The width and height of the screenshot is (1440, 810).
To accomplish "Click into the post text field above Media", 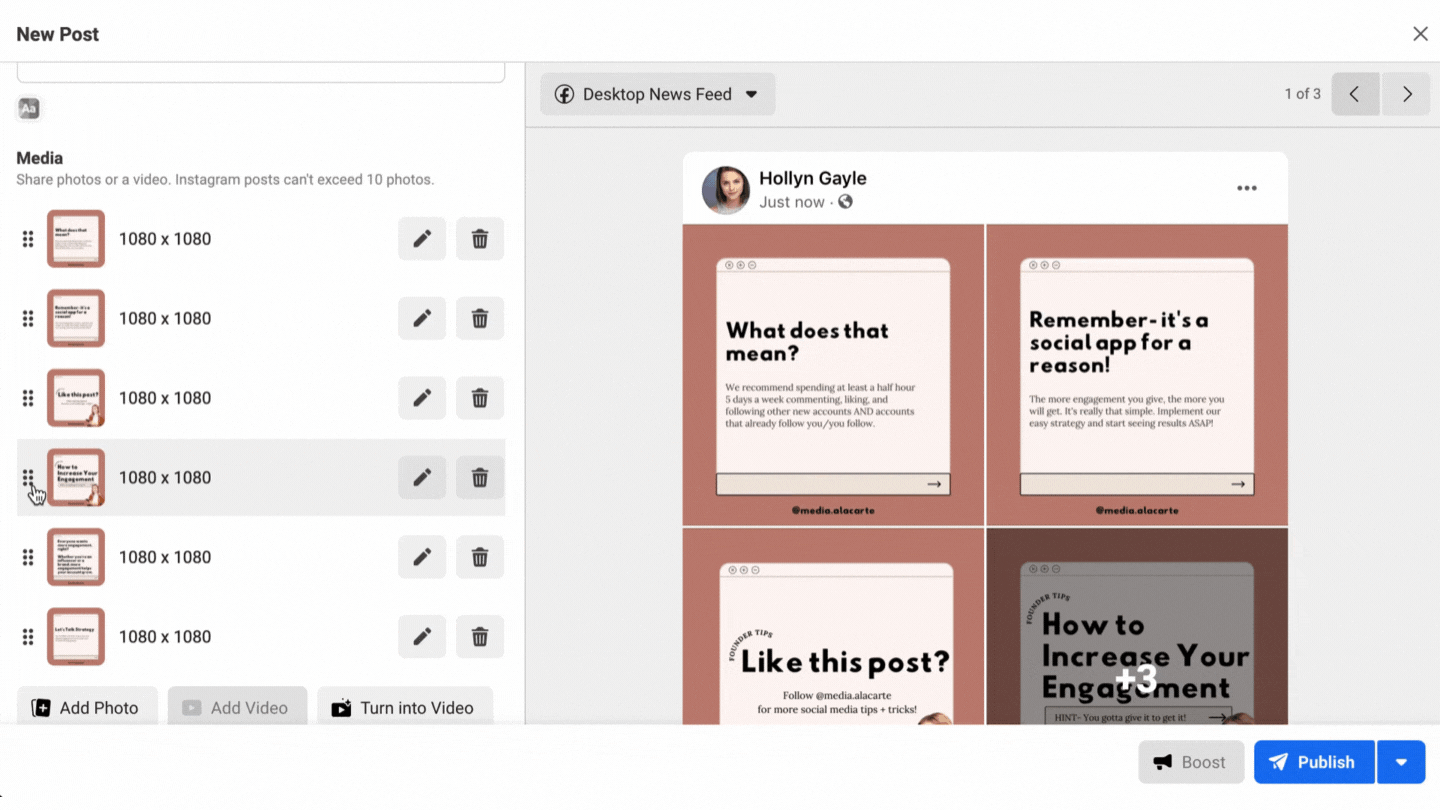I will pos(261,73).
